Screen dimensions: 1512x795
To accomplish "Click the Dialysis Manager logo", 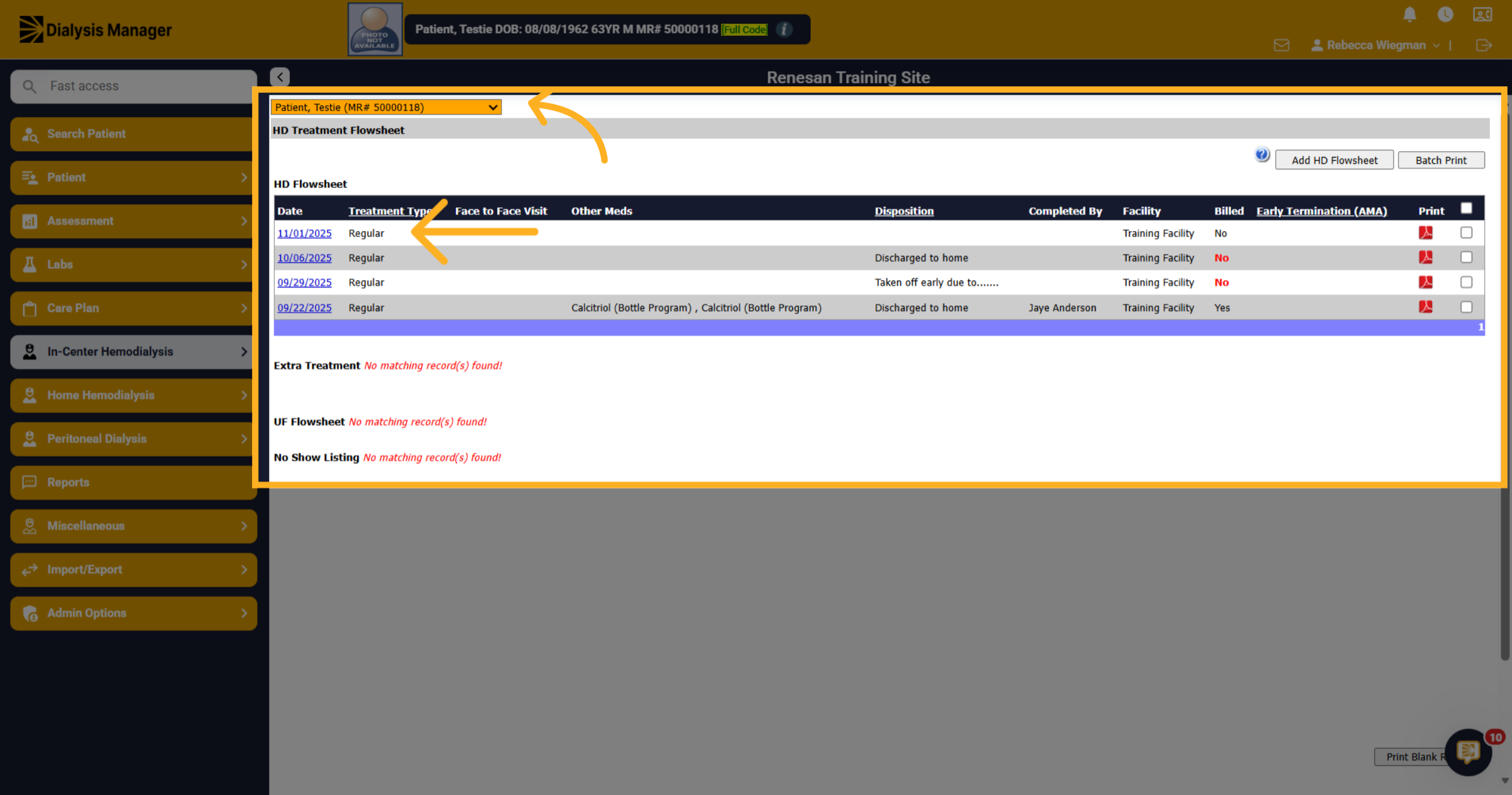I will point(95,30).
